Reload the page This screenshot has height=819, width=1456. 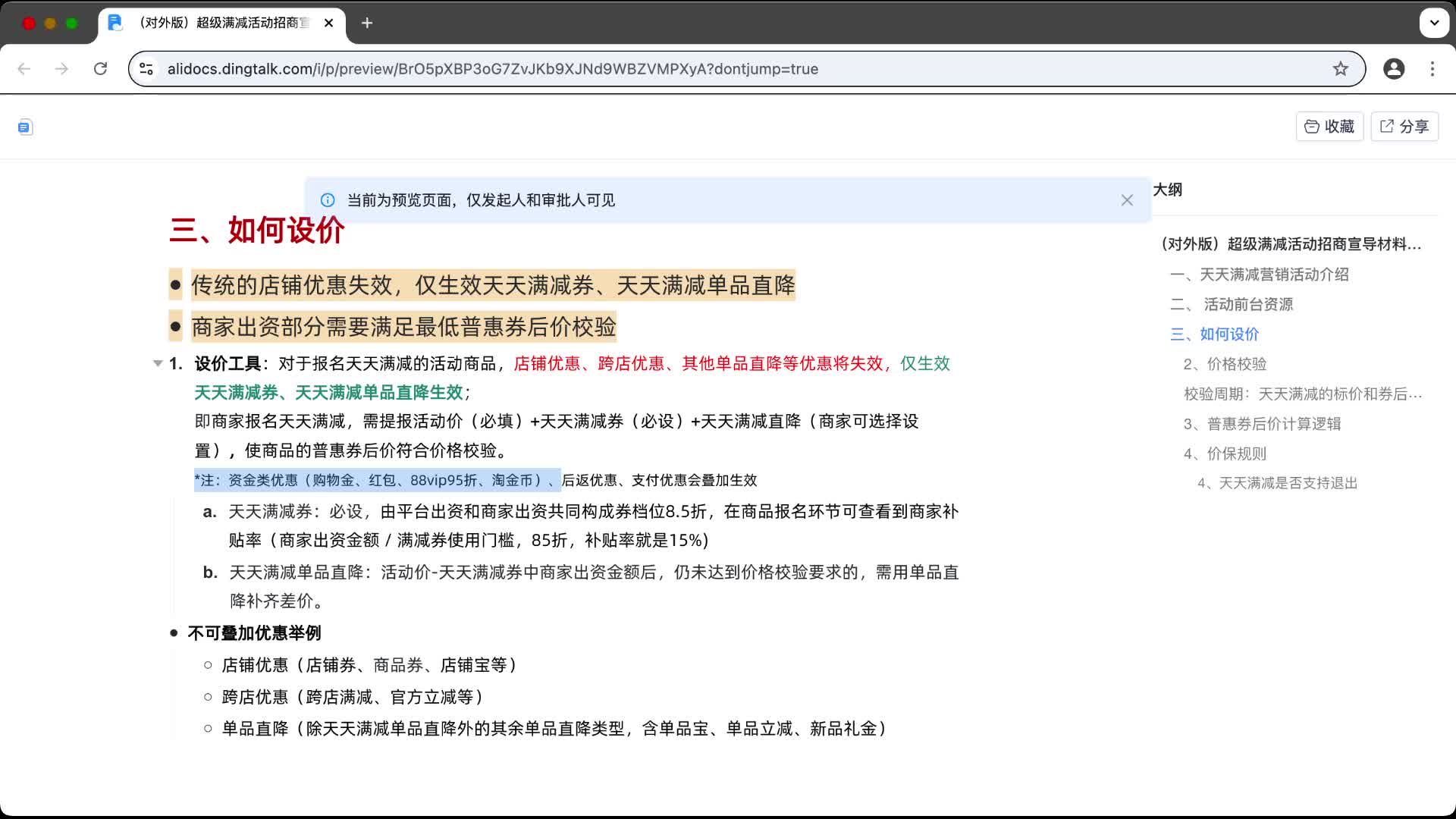pyautogui.click(x=100, y=69)
